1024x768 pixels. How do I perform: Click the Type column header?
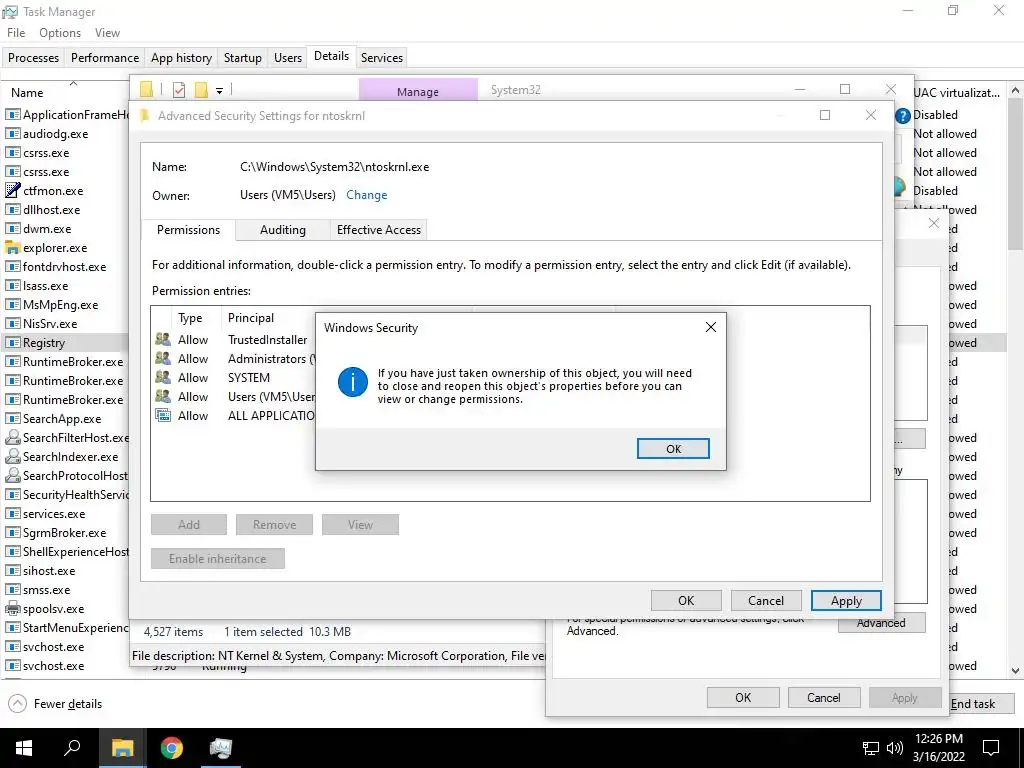click(x=190, y=318)
